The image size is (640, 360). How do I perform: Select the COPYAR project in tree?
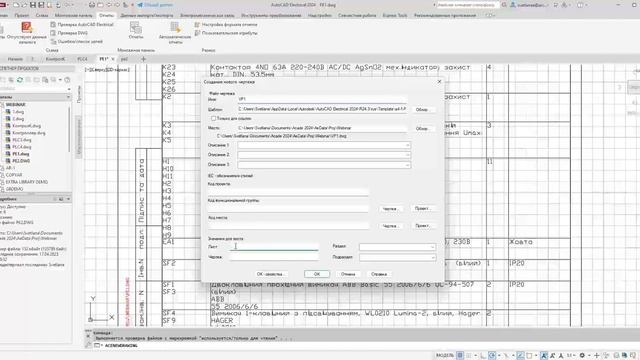point(14,175)
